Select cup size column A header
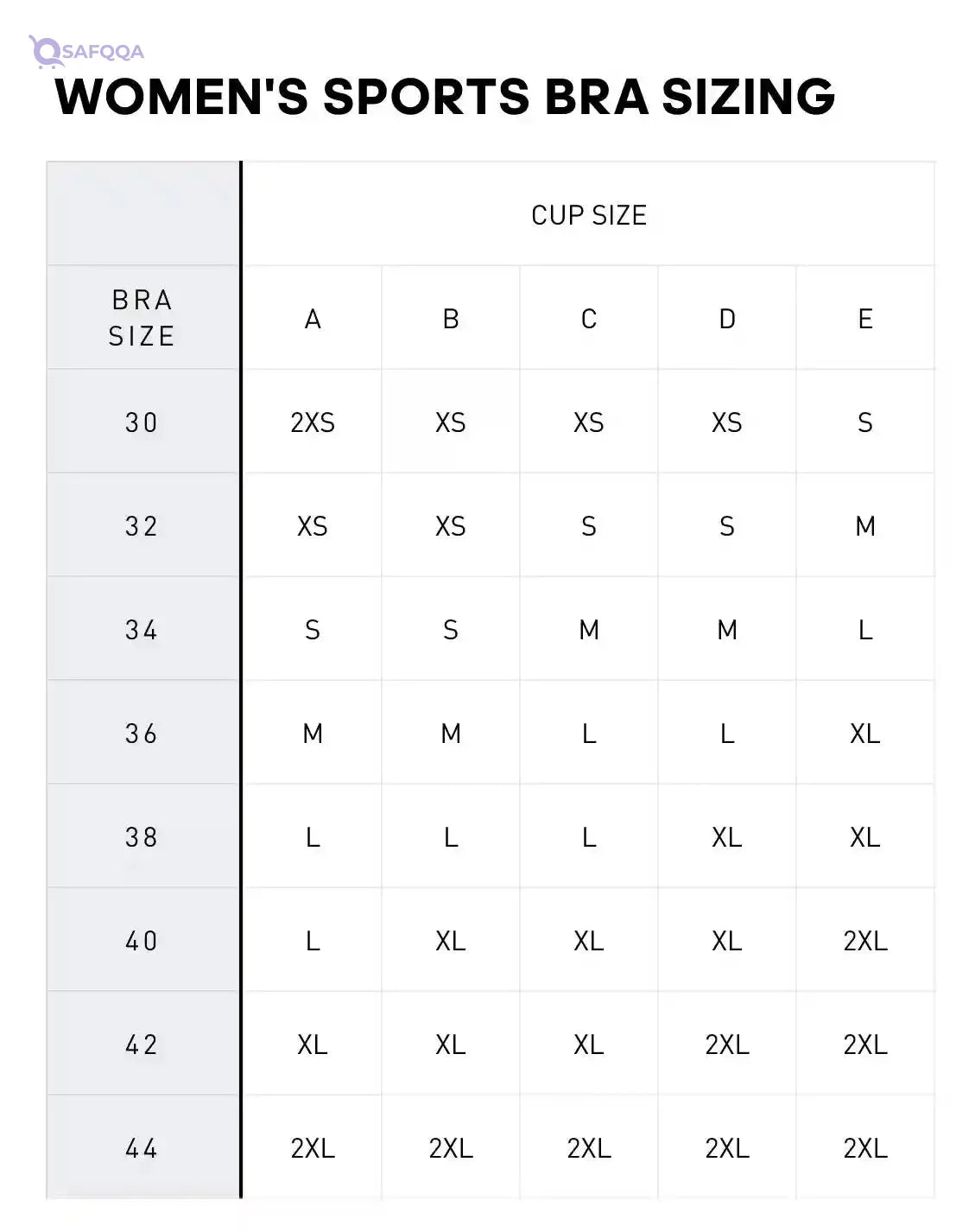 pos(313,318)
